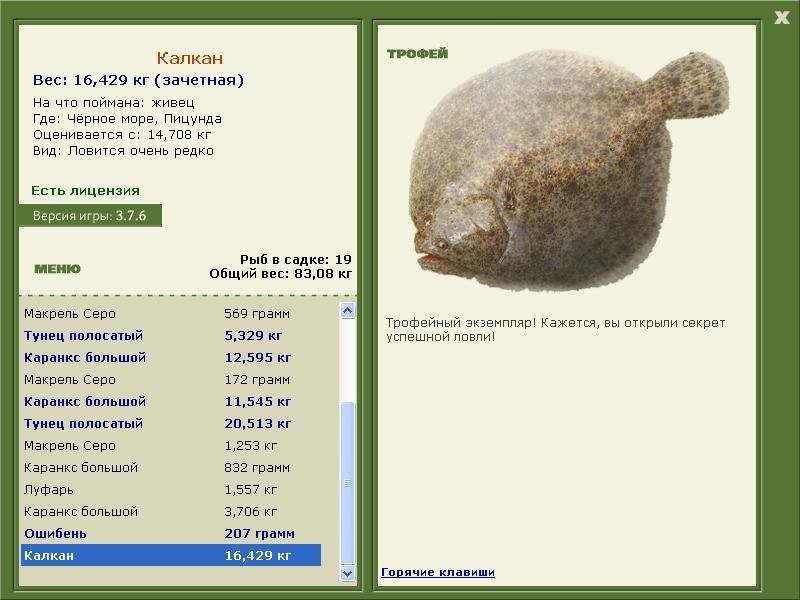Select Калкан 16,429 кг in the list

pyautogui.click(x=171, y=555)
